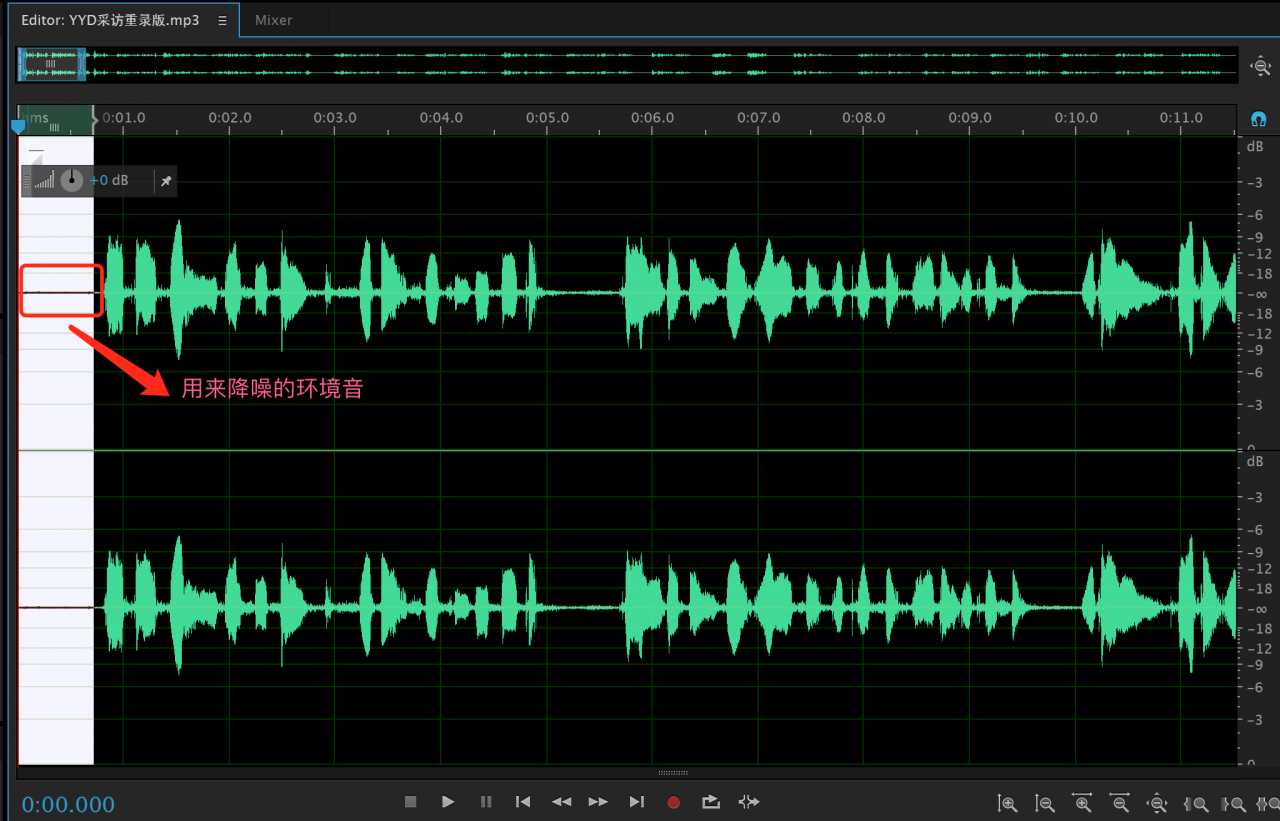Viewport: 1280px width, 821px height.
Task: Toggle snapping with the blue magnet icon
Action: 1259,119
